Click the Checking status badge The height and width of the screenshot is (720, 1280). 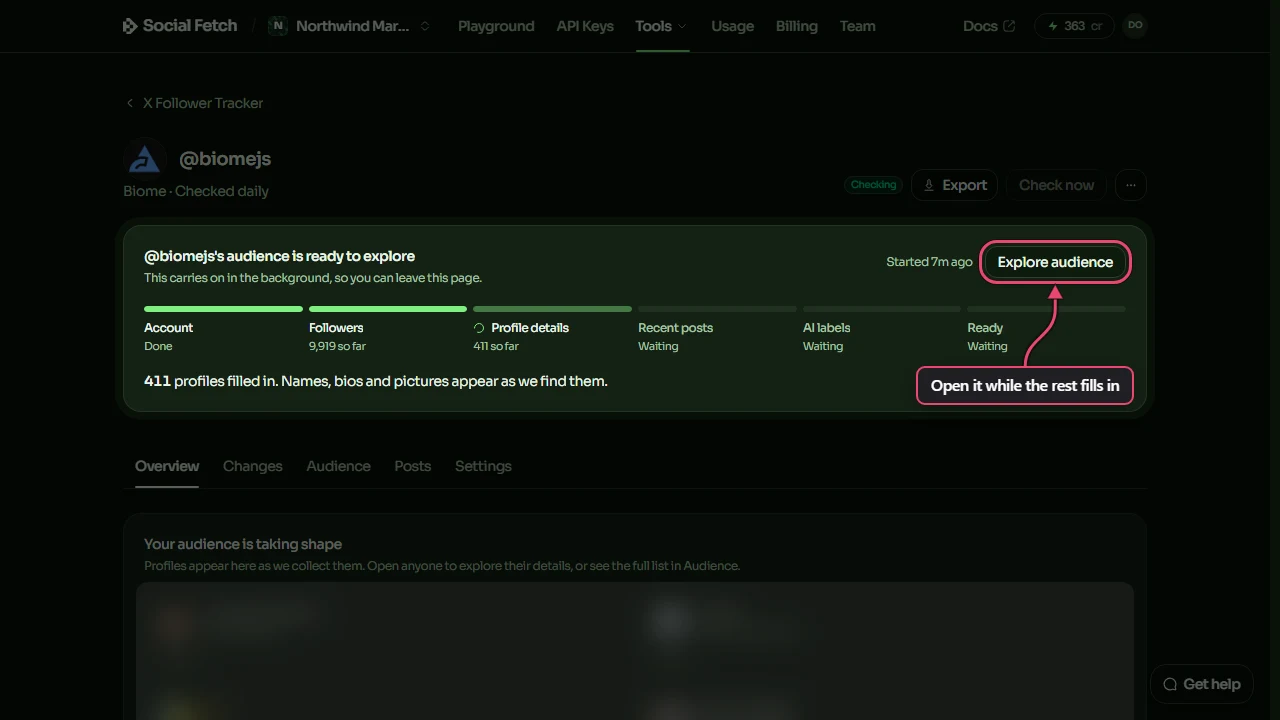pyautogui.click(x=873, y=185)
